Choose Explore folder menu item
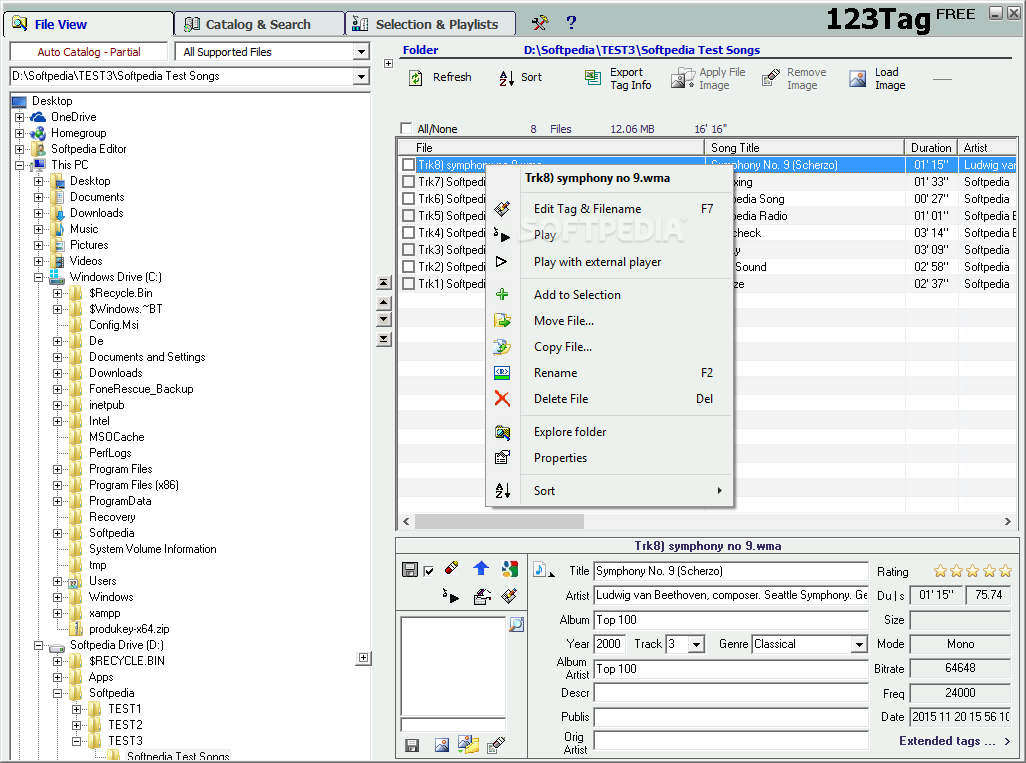Screen dimensions: 1026x763 609,432
